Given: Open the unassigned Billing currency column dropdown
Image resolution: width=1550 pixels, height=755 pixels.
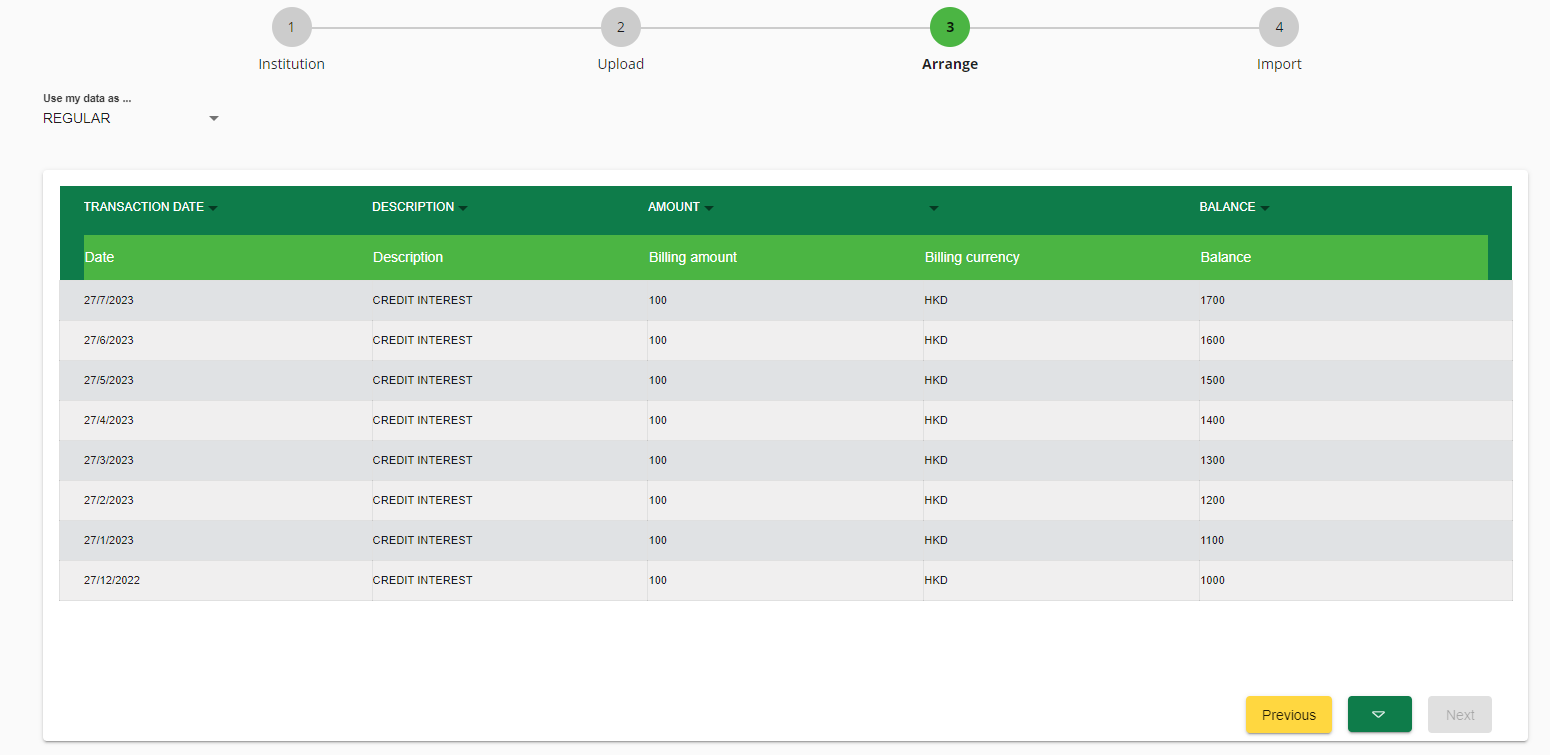Looking at the screenshot, I should point(933,208).
